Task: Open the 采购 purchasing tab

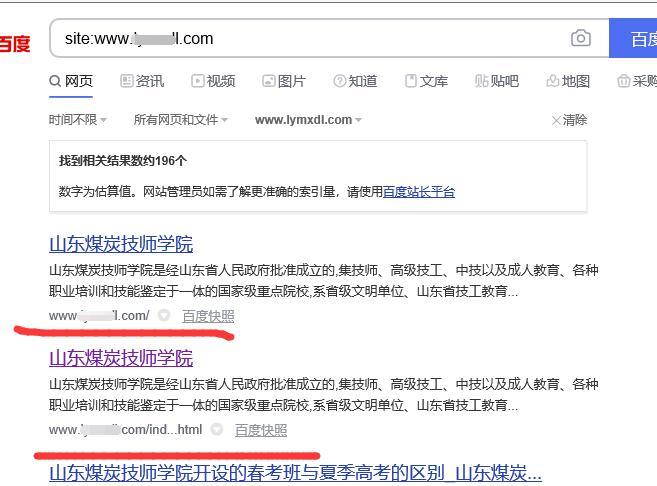Action: tap(637, 81)
